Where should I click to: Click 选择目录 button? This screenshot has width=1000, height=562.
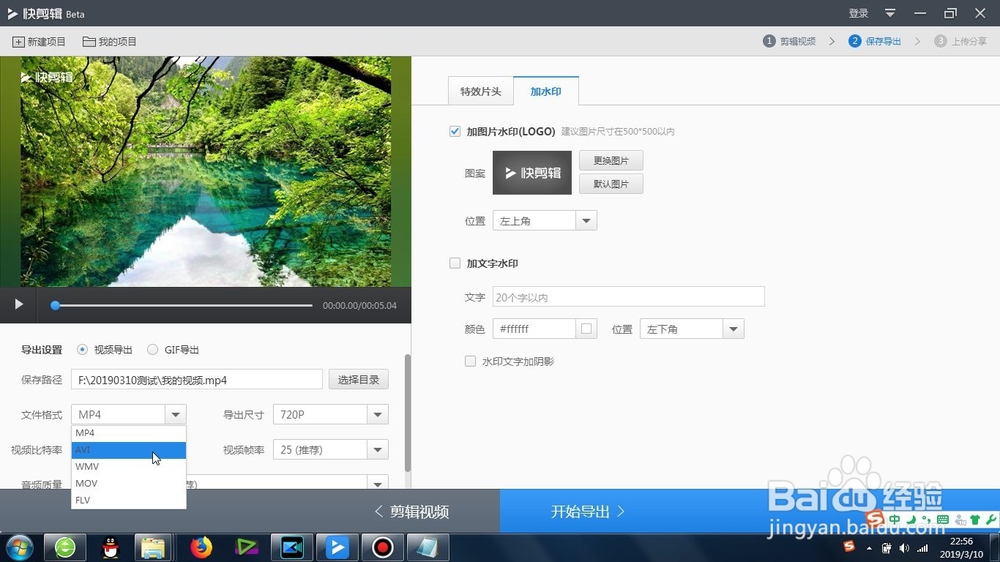coord(358,380)
